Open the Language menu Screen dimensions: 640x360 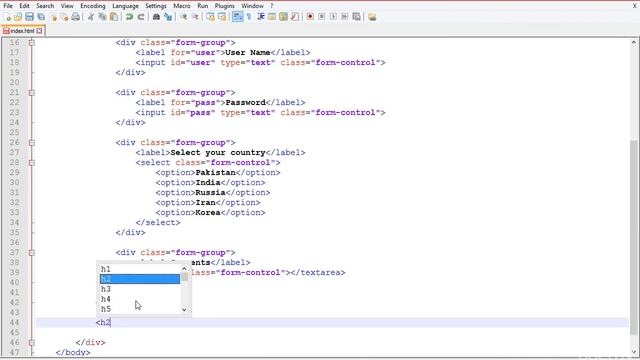(x=125, y=6)
